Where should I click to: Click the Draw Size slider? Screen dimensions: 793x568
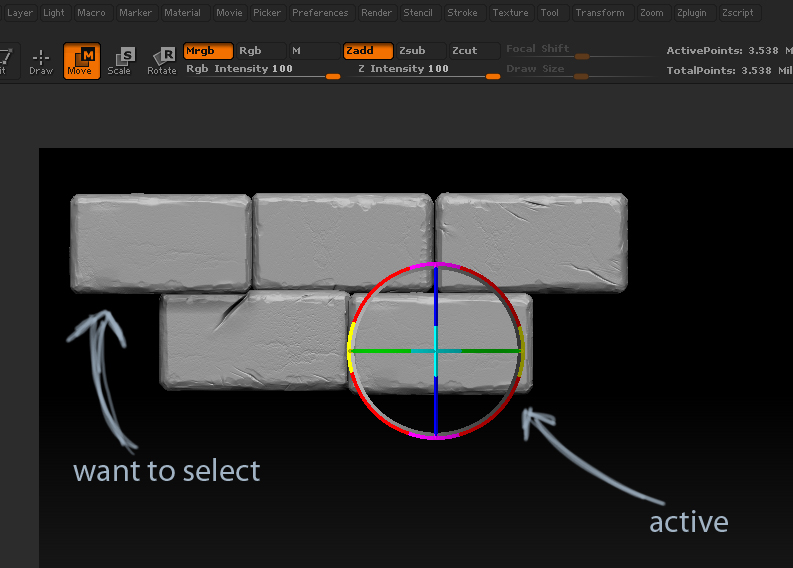pyautogui.click(x=580, y=71)
